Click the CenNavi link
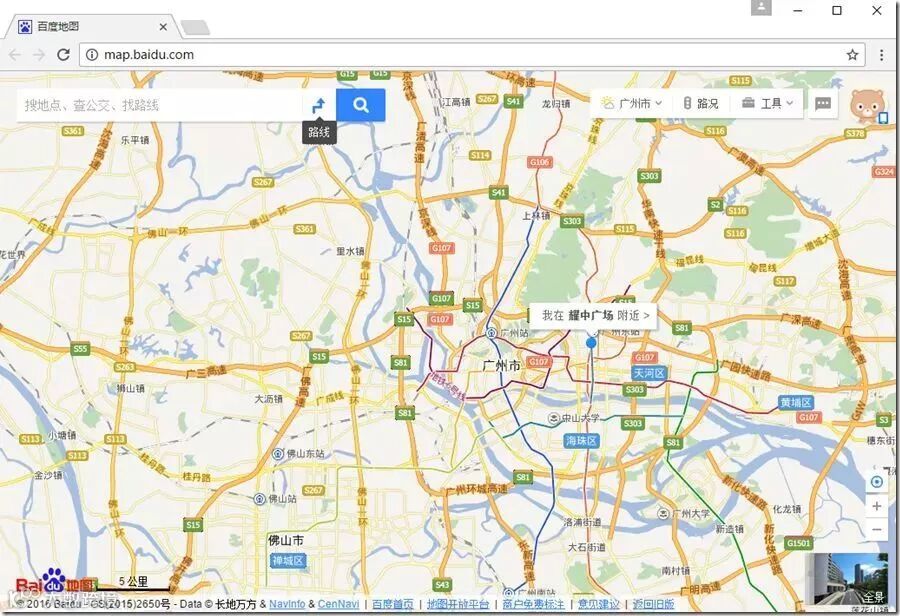The image size is (900, 616). pyautogui.click(x=338, y=604)
